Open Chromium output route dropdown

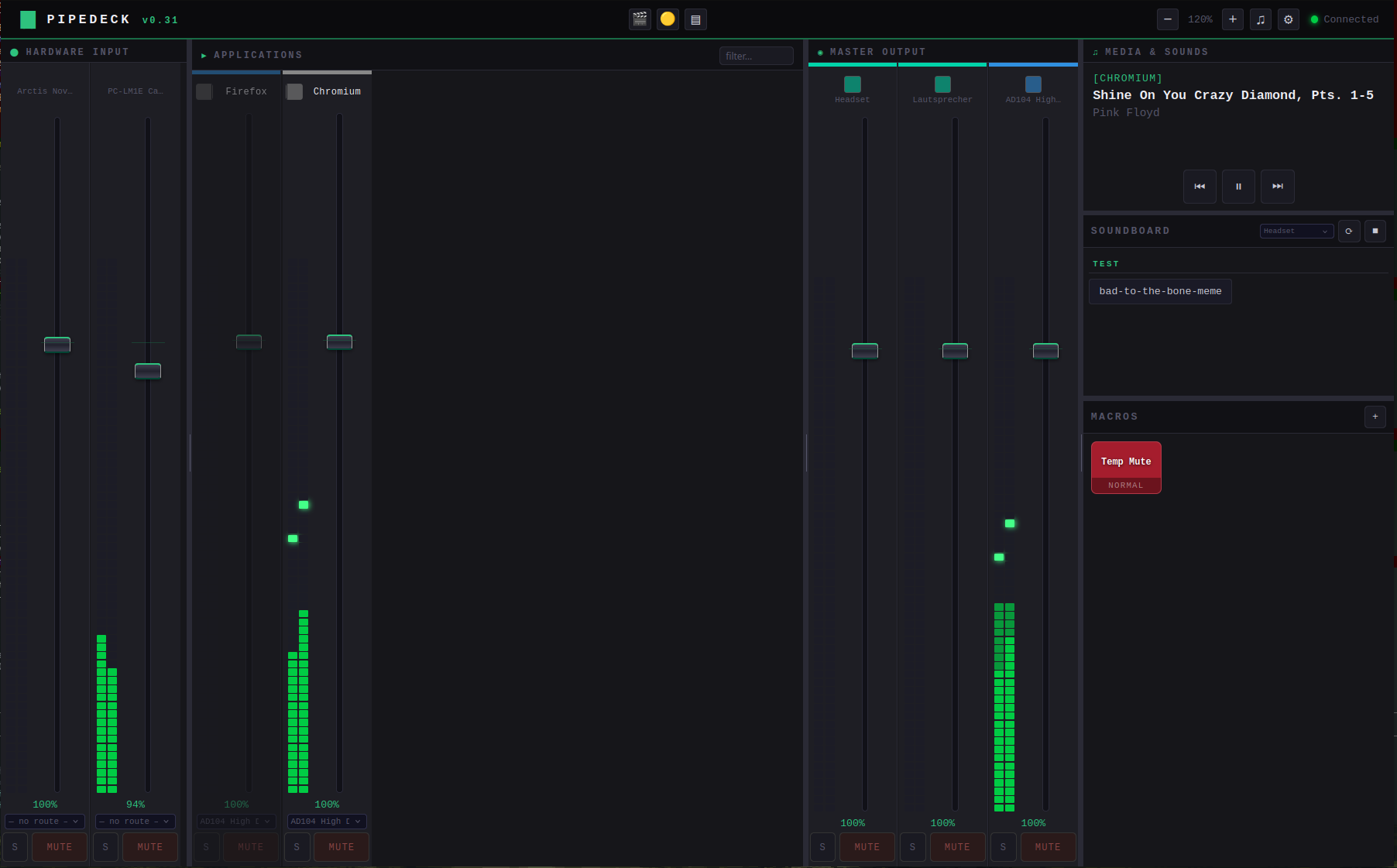point(327,822)
